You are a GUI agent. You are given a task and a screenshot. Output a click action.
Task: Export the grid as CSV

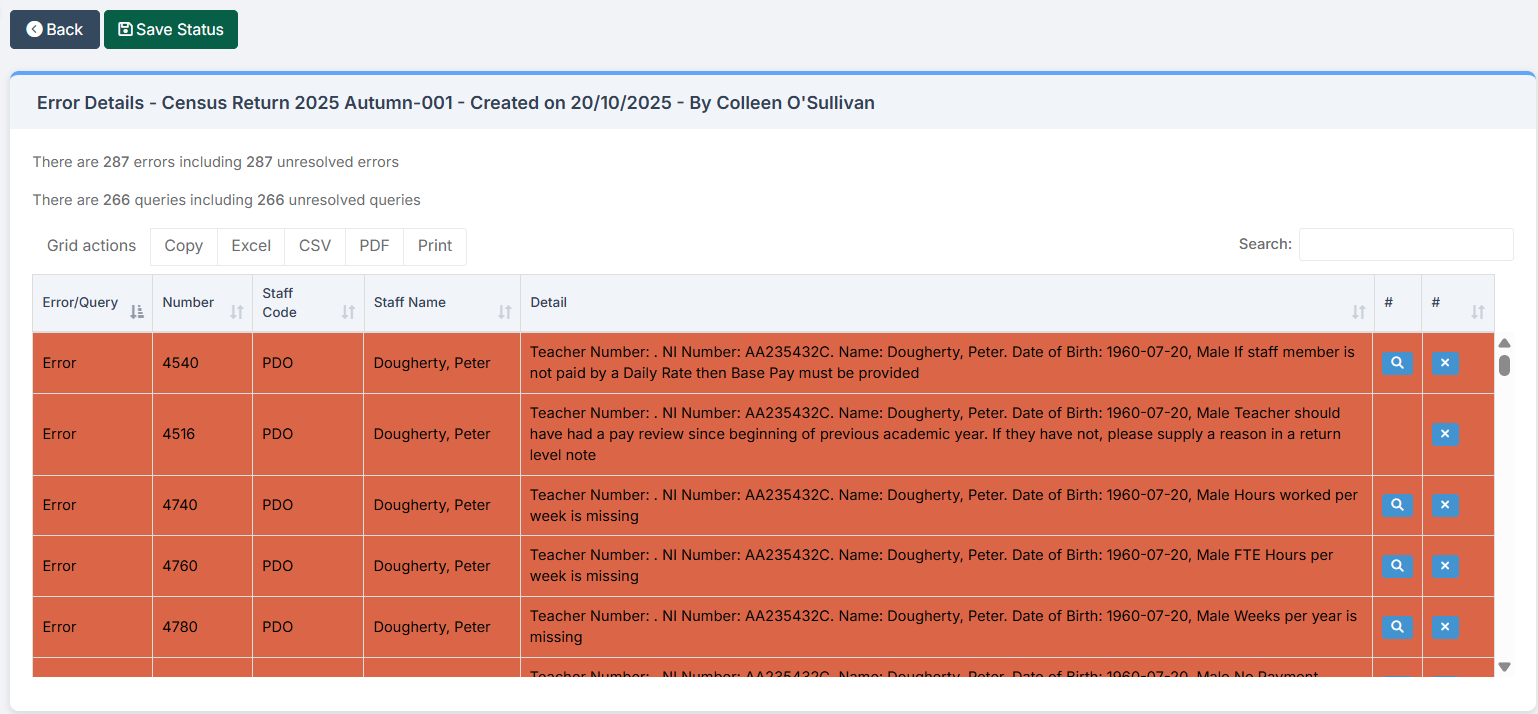coord(315,246)
